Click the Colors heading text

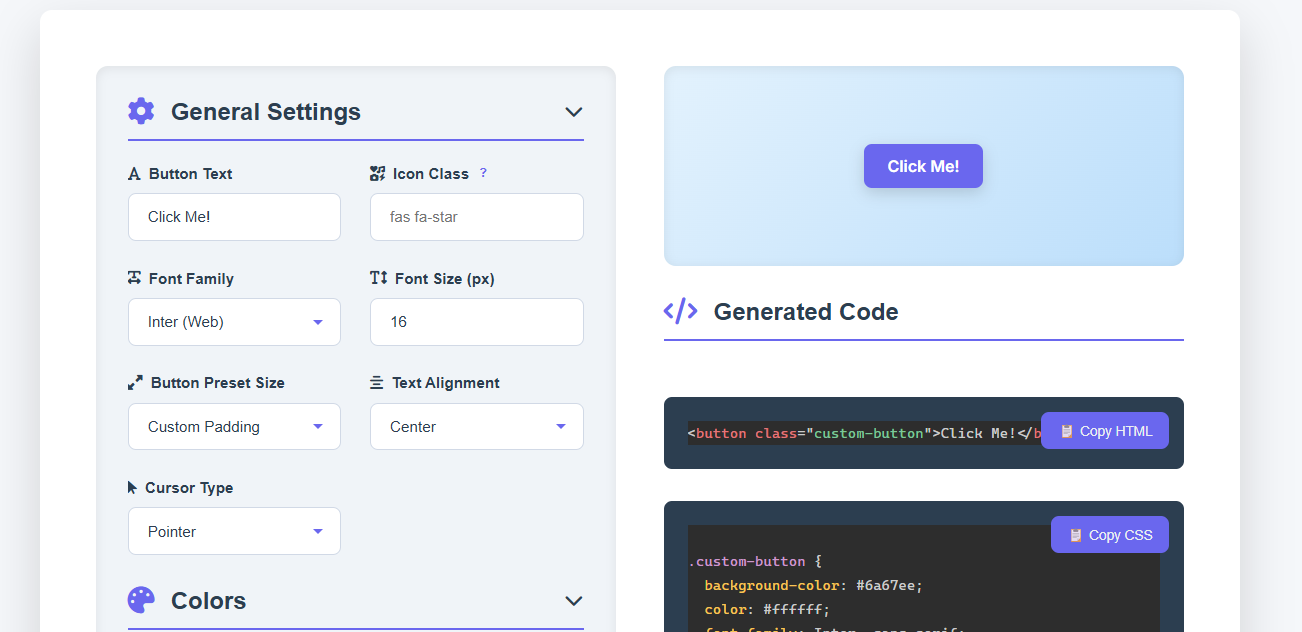click(x=208, y=601)
